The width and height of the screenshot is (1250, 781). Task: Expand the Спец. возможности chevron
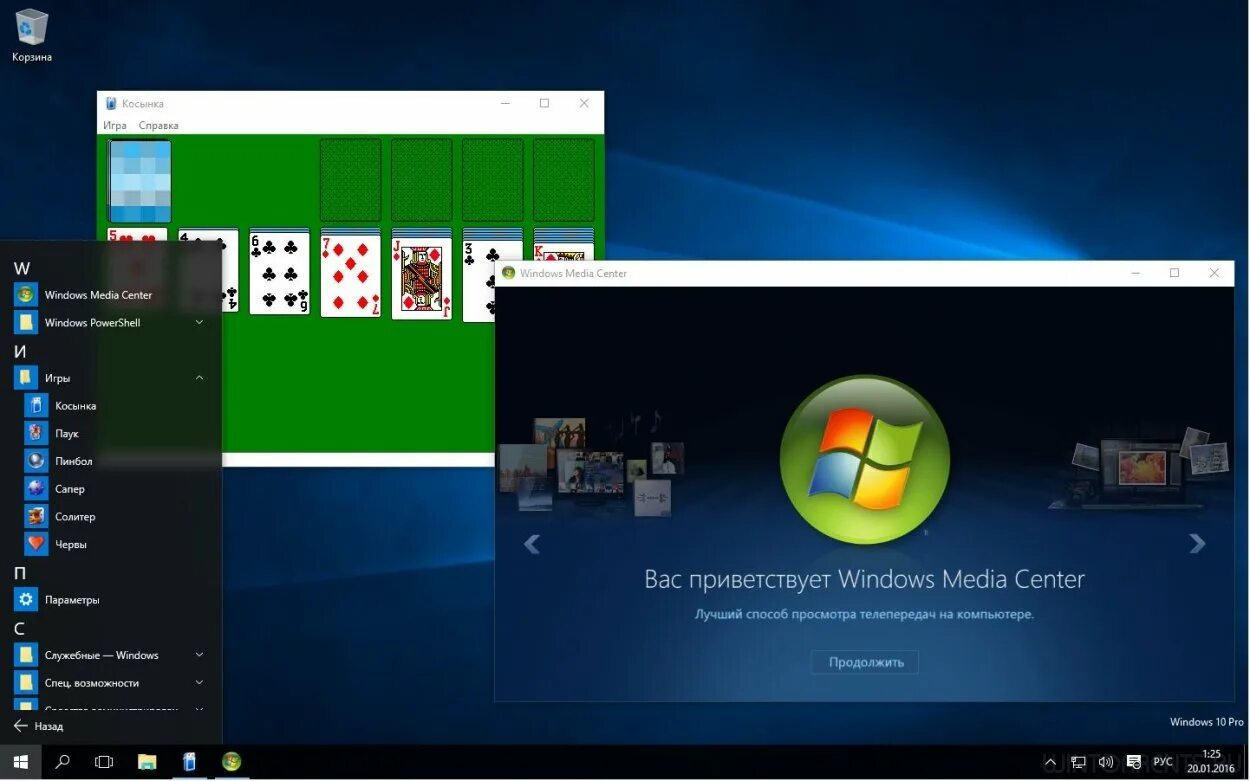coord(199,683)
